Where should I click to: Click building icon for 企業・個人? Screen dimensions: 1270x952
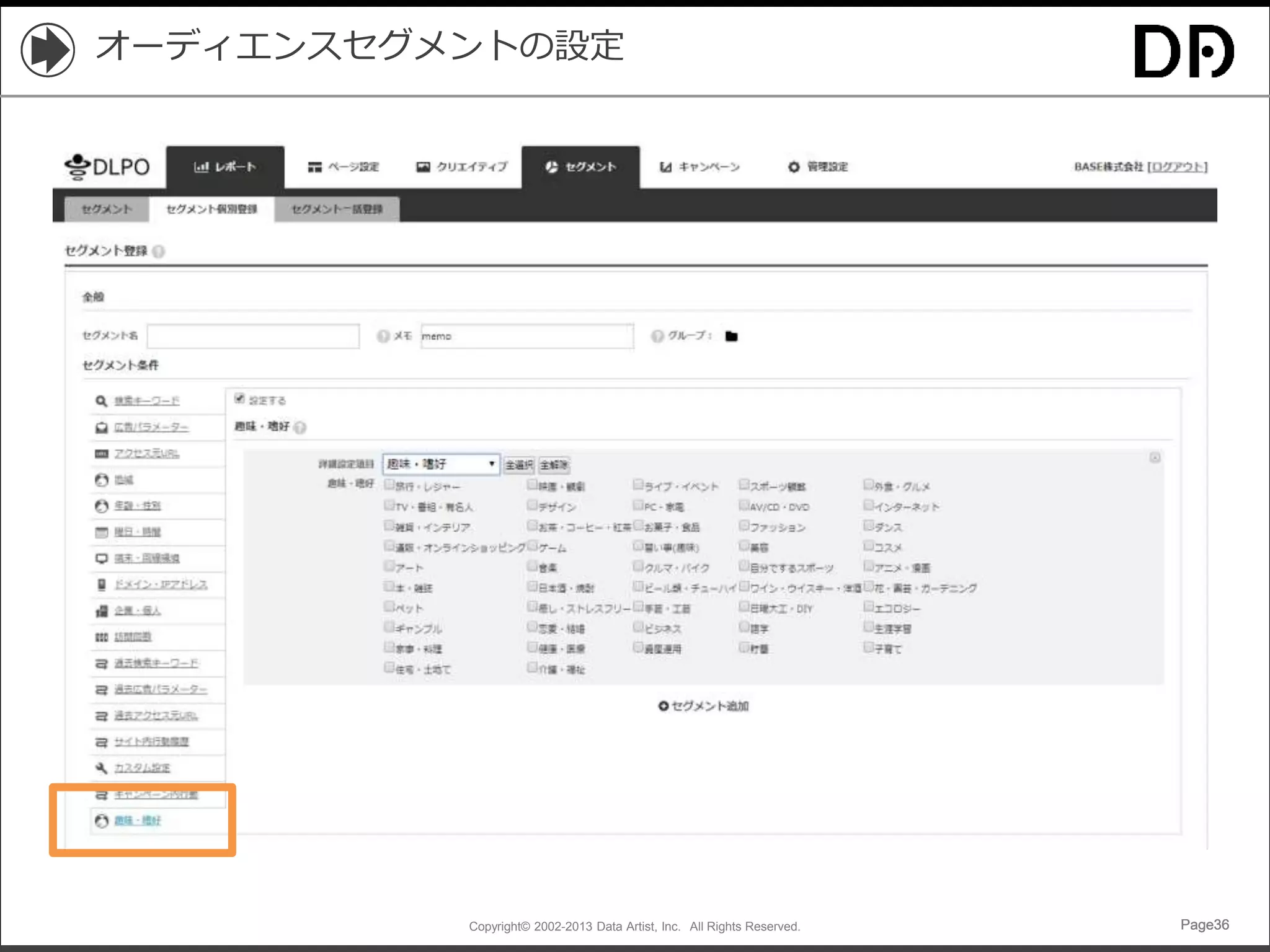102,611
